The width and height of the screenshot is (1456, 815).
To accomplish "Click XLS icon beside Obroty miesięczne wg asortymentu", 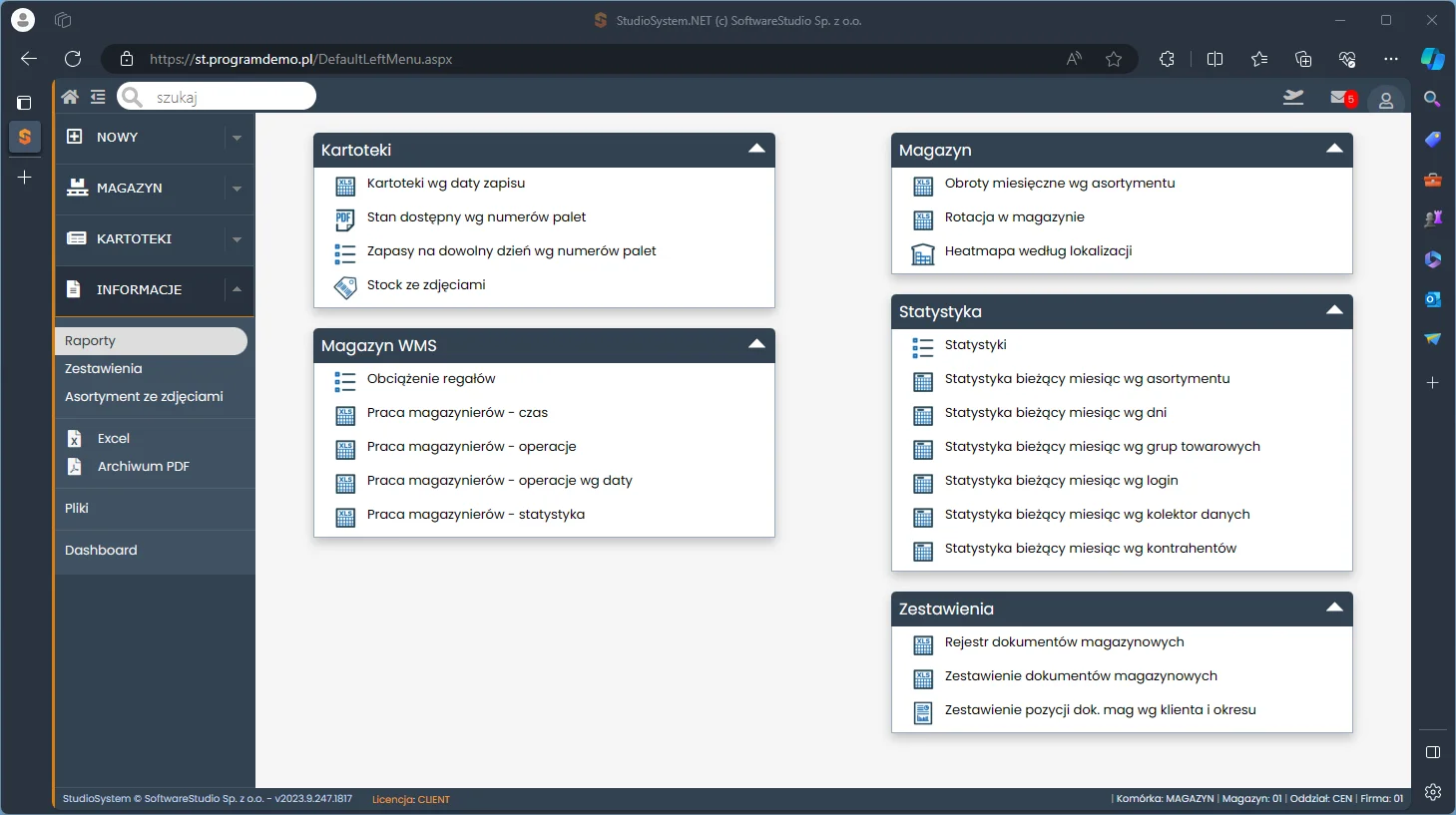I will click(x=923, y=186).
